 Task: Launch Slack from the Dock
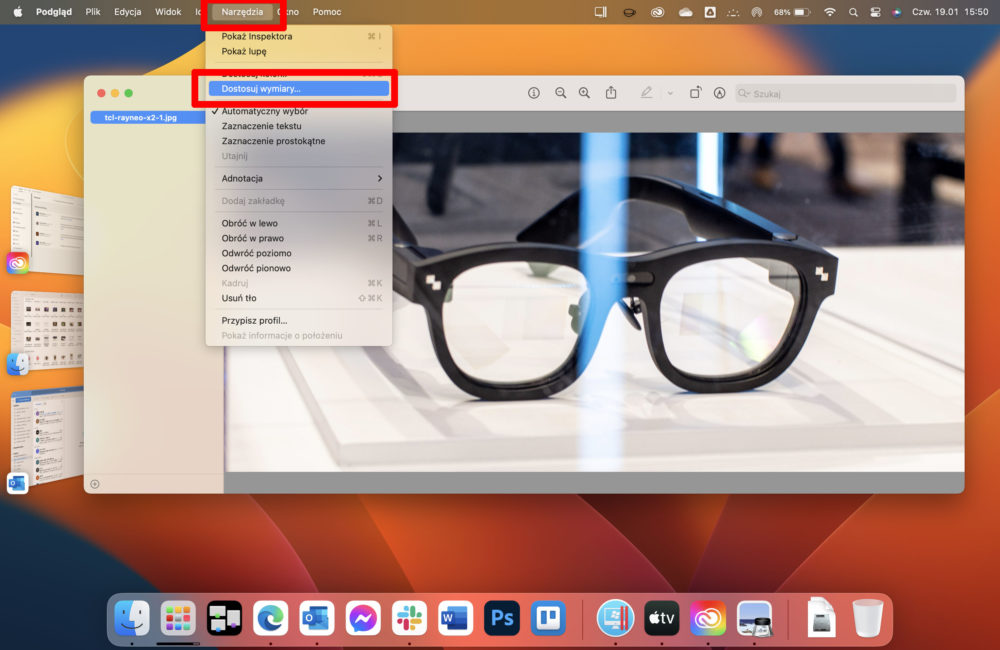coord(409,617)
